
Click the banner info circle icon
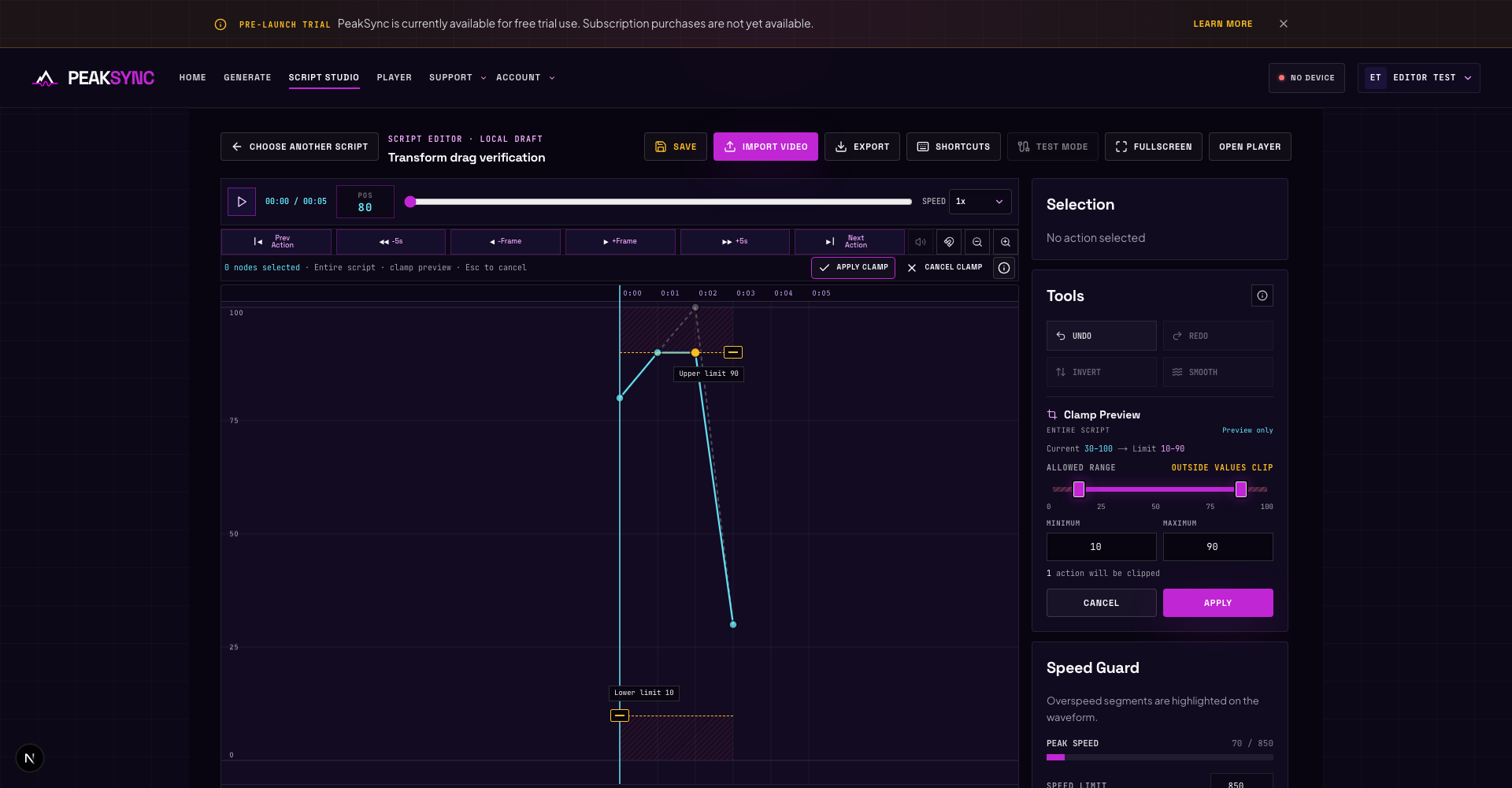point(220,24)
